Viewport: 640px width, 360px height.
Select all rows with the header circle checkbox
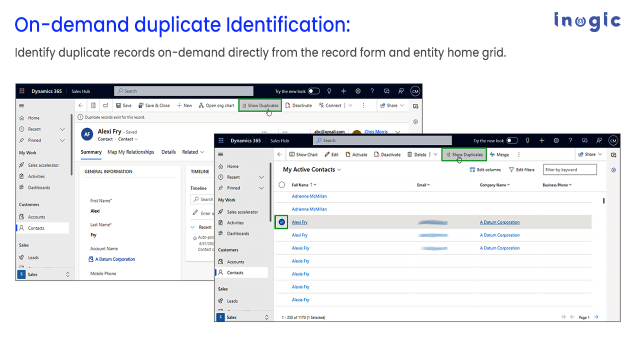(282, 185)
